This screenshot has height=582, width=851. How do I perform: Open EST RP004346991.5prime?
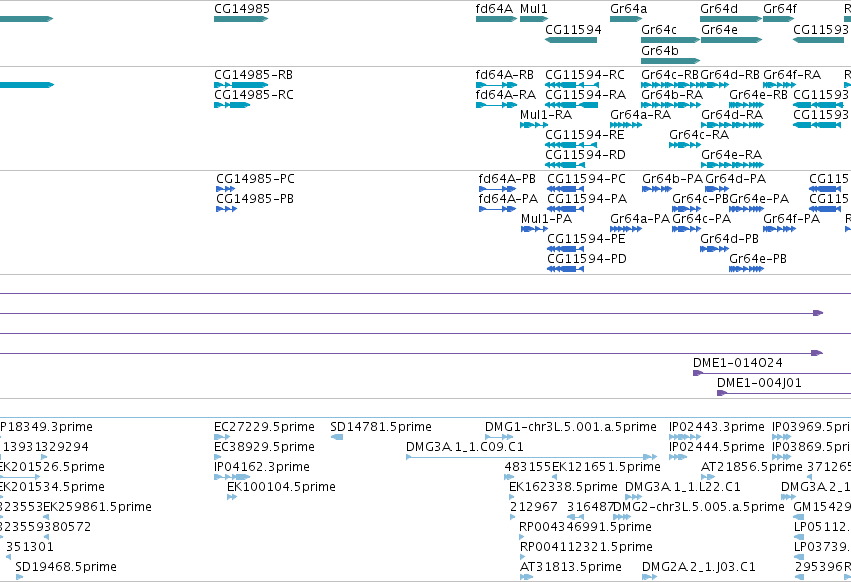[585, 528]
